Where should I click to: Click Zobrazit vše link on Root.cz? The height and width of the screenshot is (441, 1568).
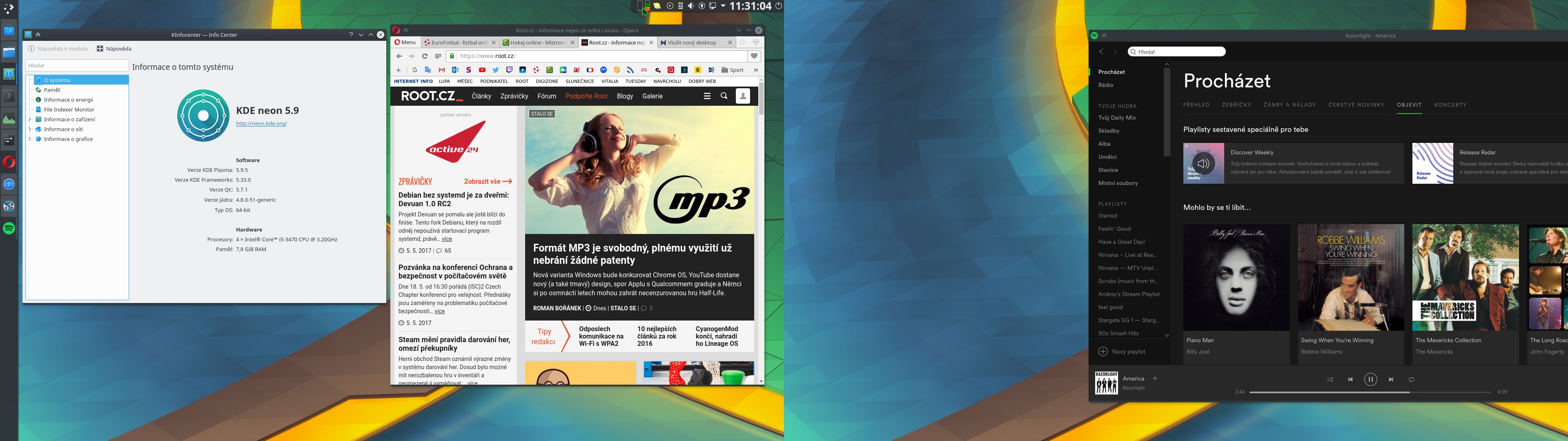pos(488,182)
